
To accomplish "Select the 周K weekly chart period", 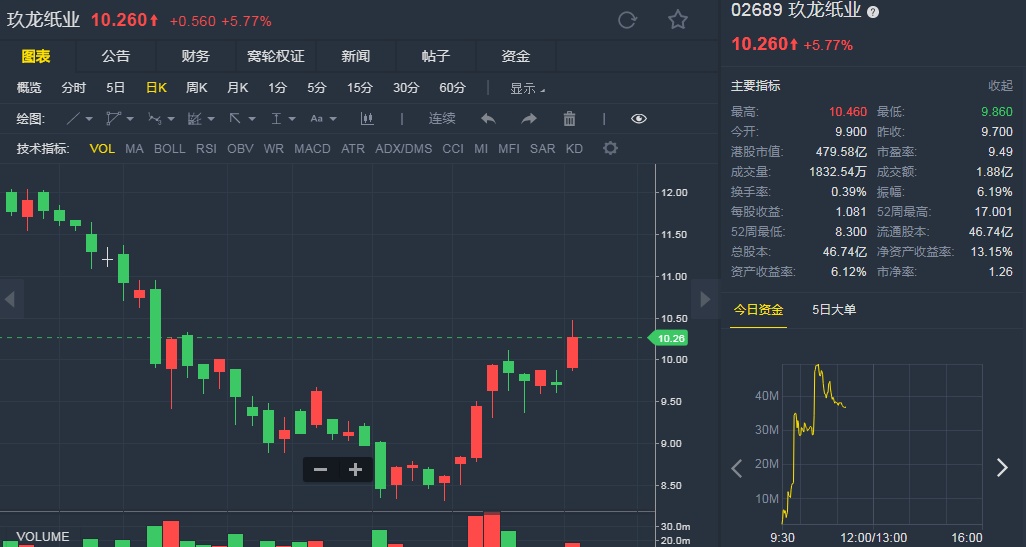I will (x=196, y=88).
